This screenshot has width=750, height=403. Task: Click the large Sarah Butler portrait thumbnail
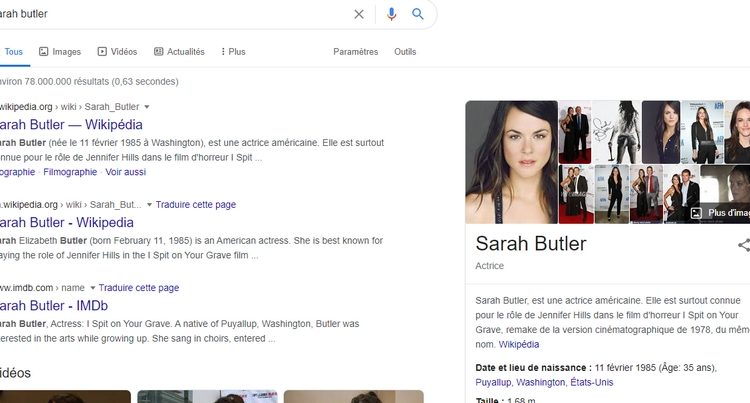[511, 162]
